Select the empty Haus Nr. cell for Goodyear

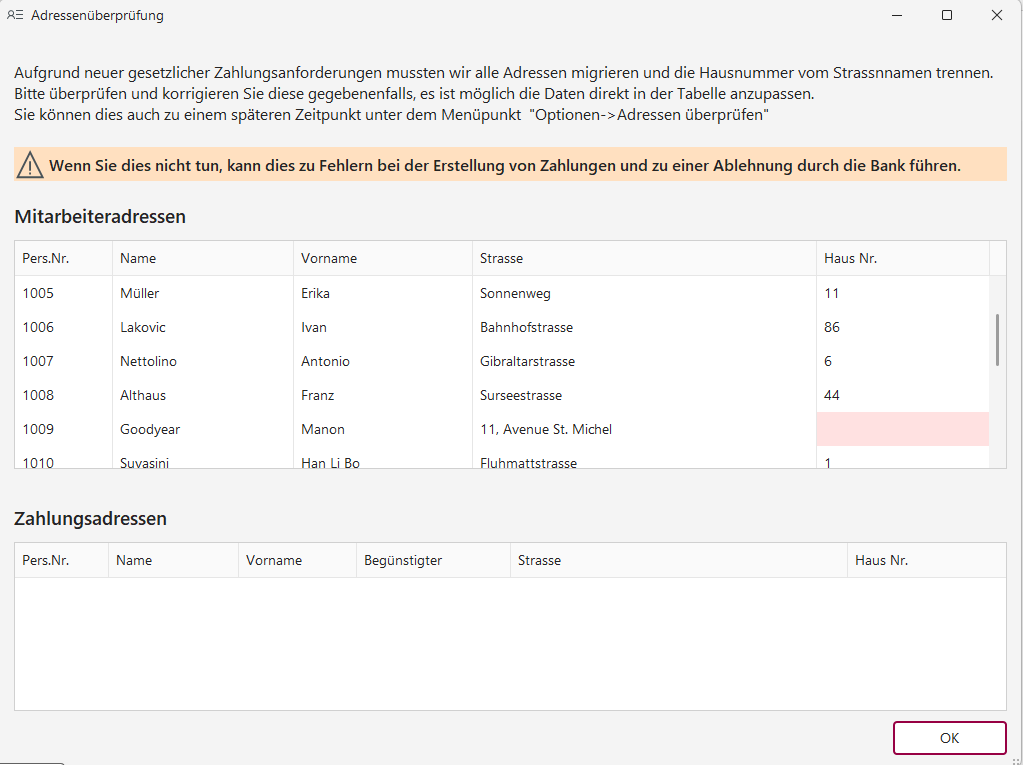tap(902, 429)
